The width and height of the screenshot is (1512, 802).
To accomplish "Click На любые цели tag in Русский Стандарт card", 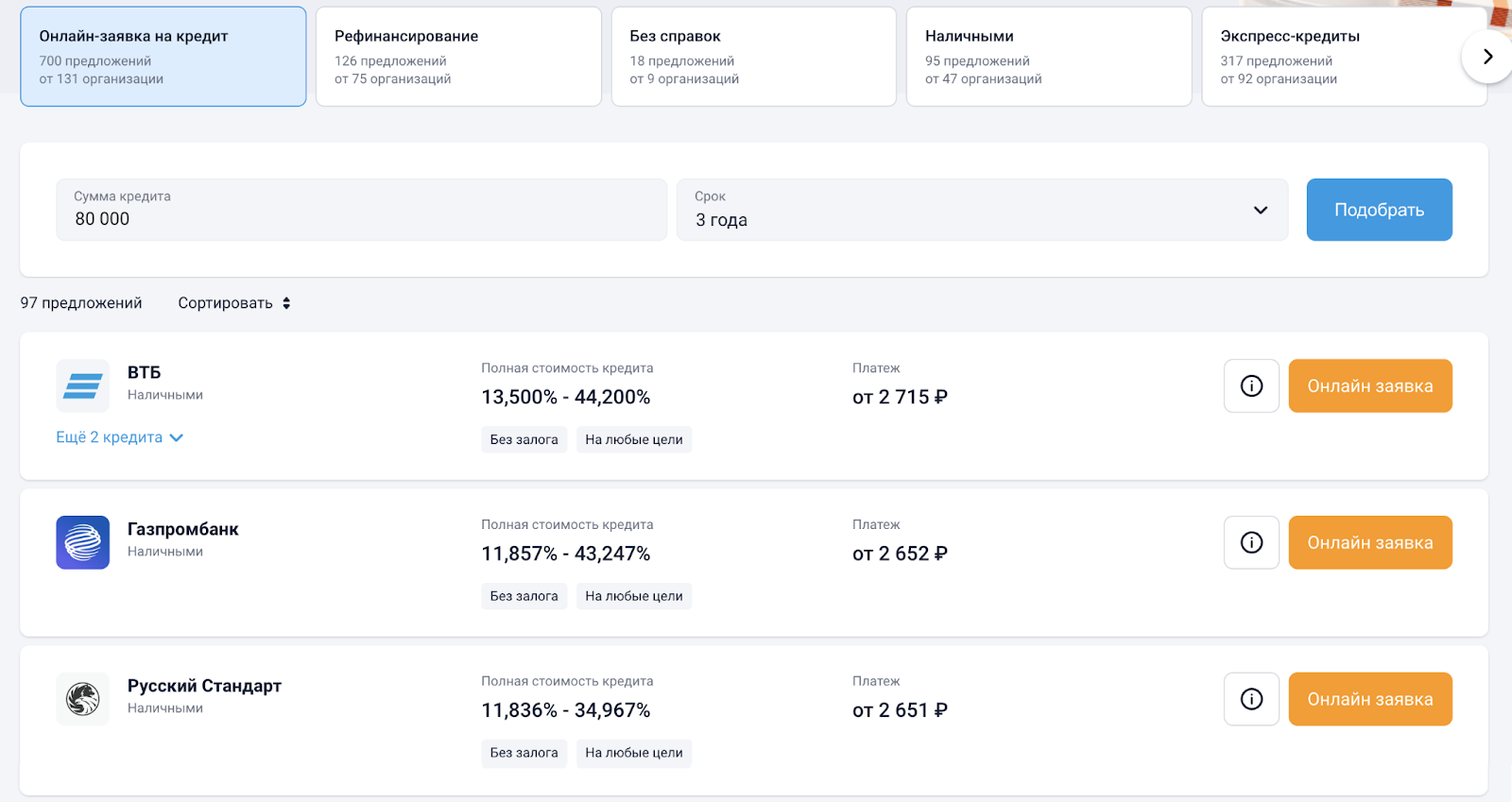I will pyautogui.click(x=633, y=753).
